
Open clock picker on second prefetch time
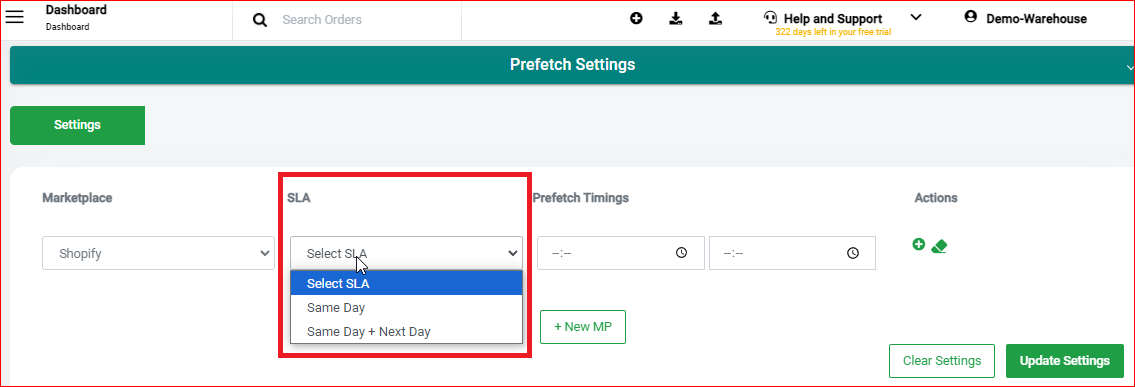(853, 253)
